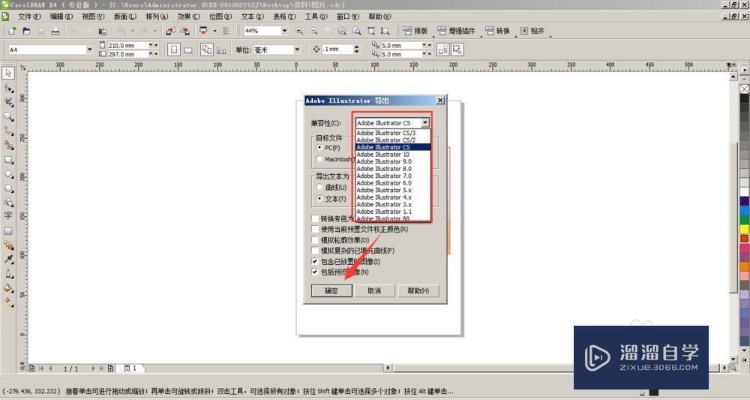Set portrait page orientation
This screenshot has height=400, width=750.
coord(174,50)
